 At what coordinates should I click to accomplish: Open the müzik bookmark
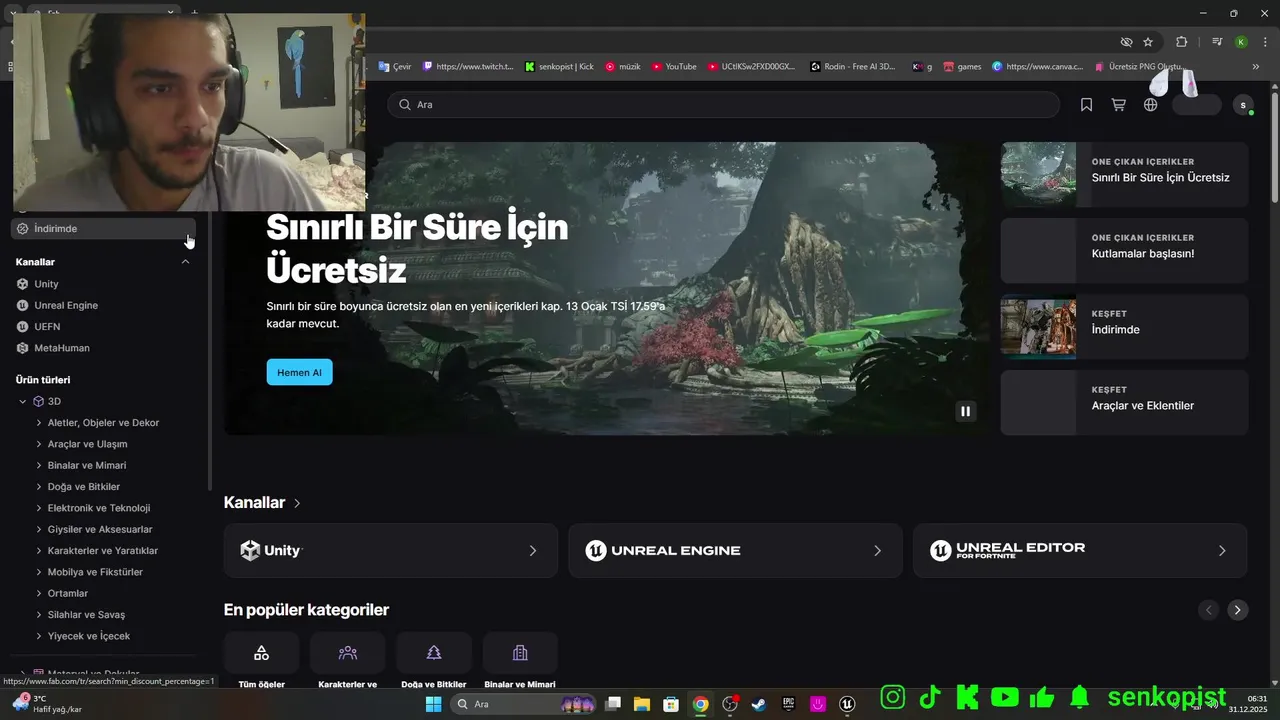[x=623, y=67]
